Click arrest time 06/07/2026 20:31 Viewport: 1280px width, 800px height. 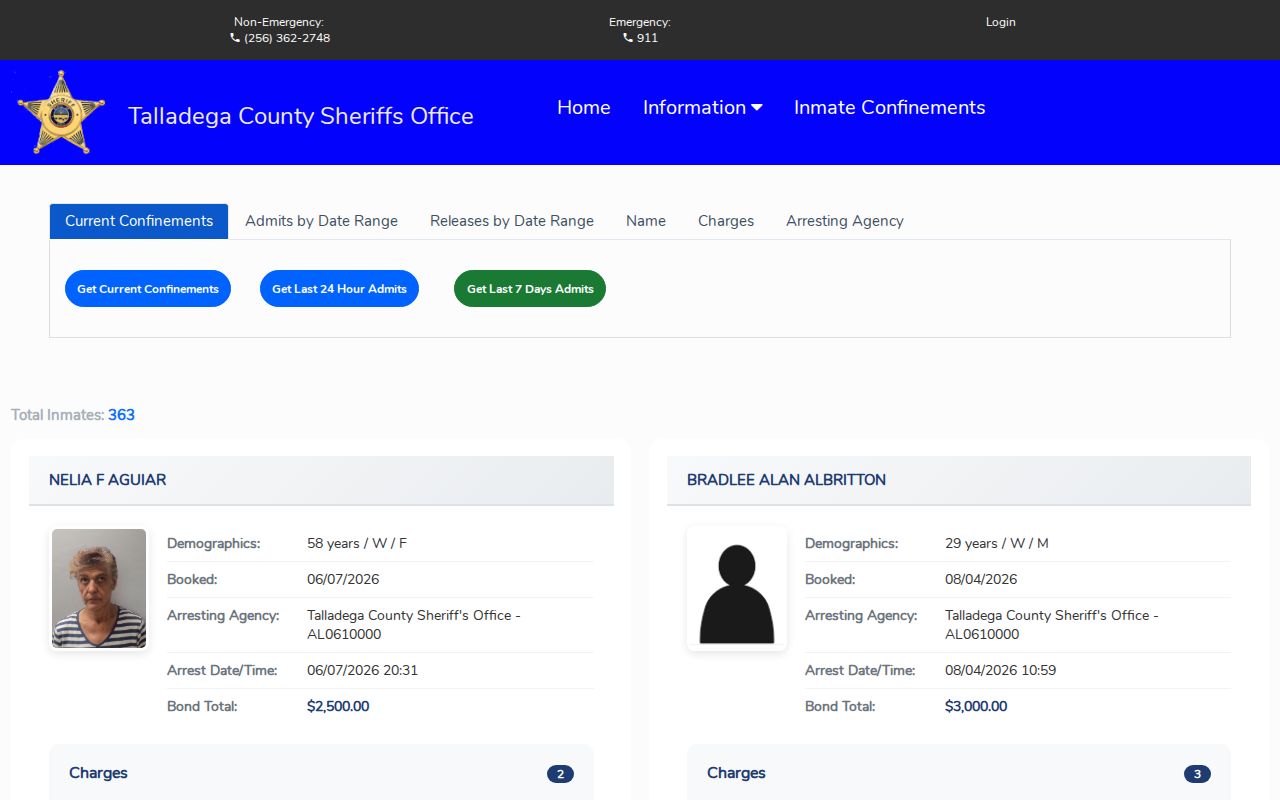[362, 671]
